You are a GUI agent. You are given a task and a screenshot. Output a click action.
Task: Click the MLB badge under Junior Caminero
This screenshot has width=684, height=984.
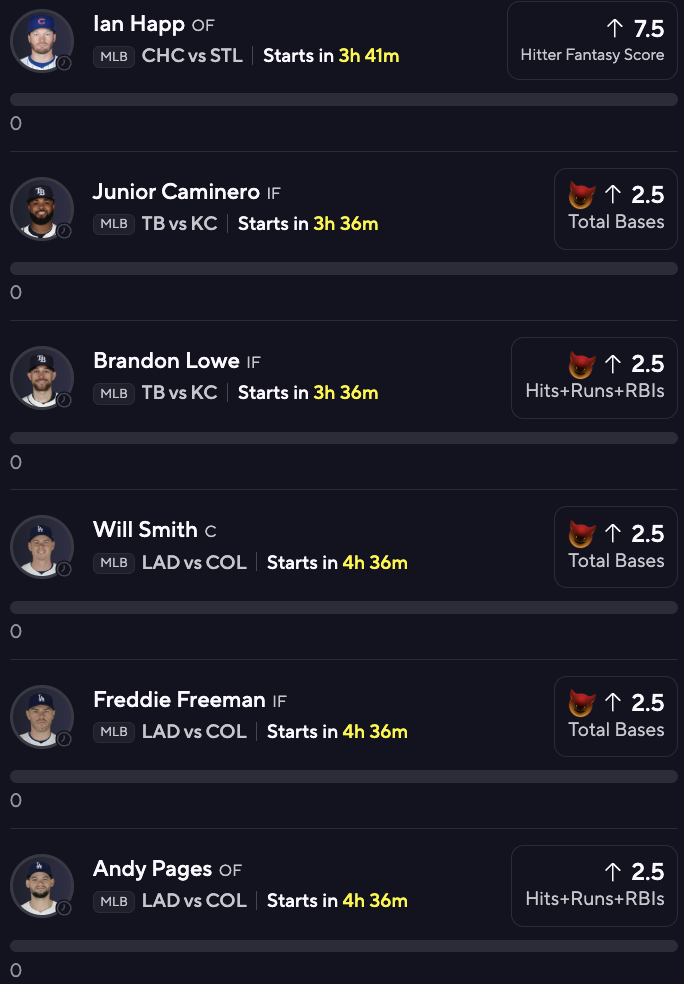pyautogui.click(x=114, y=224)
